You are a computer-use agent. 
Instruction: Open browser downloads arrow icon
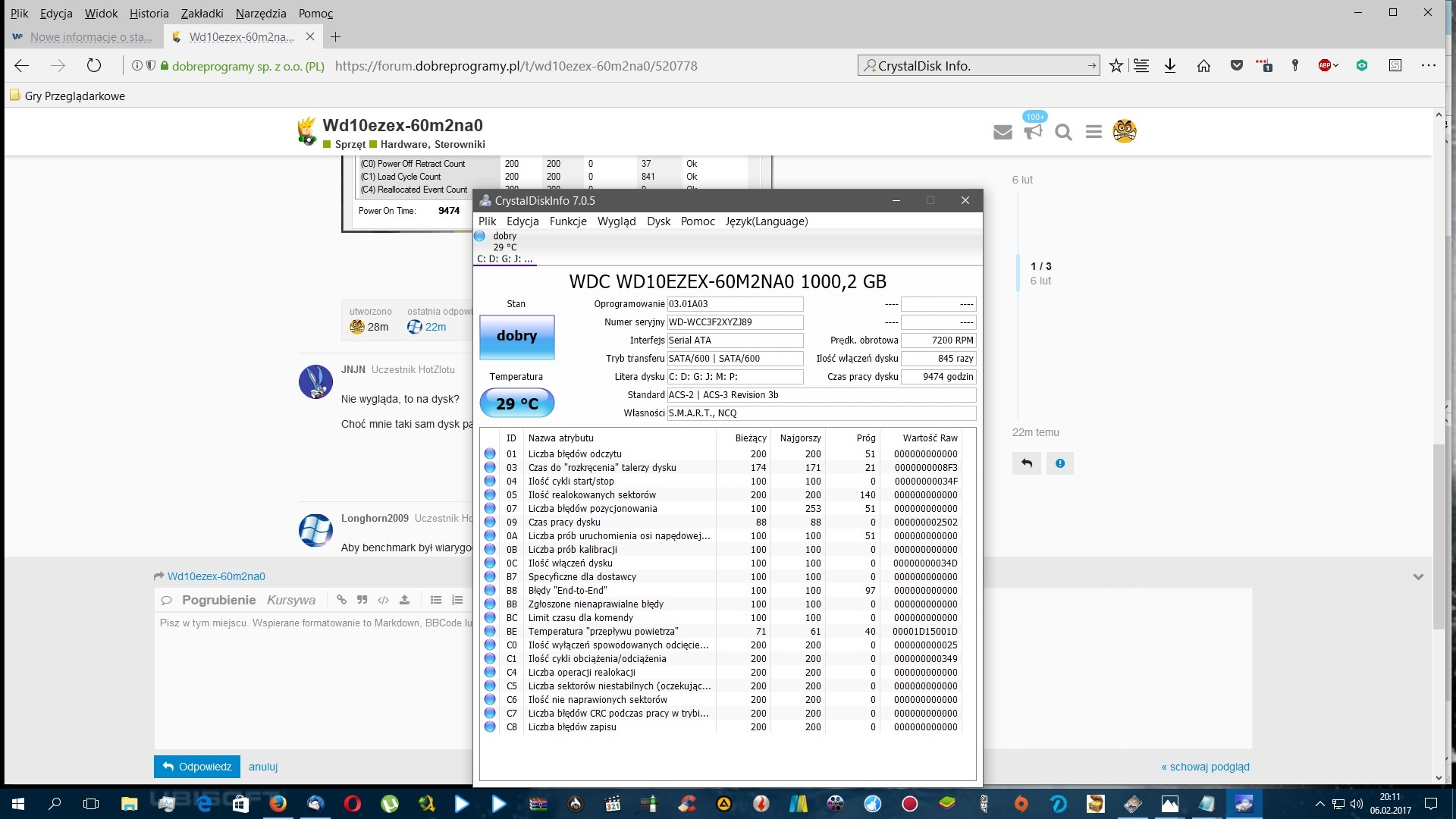[1170, 66]
